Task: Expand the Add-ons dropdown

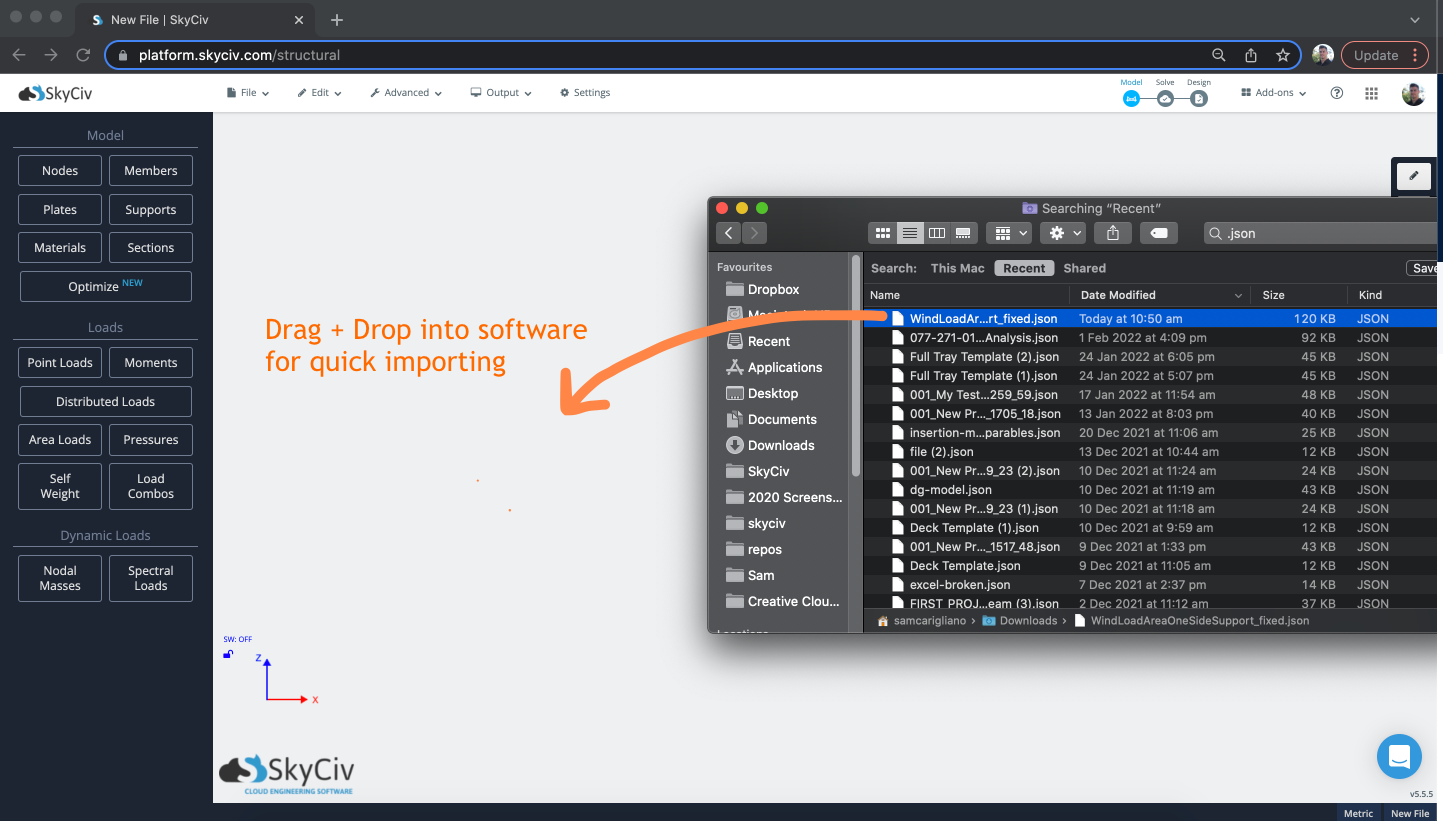Action: 1272,92
